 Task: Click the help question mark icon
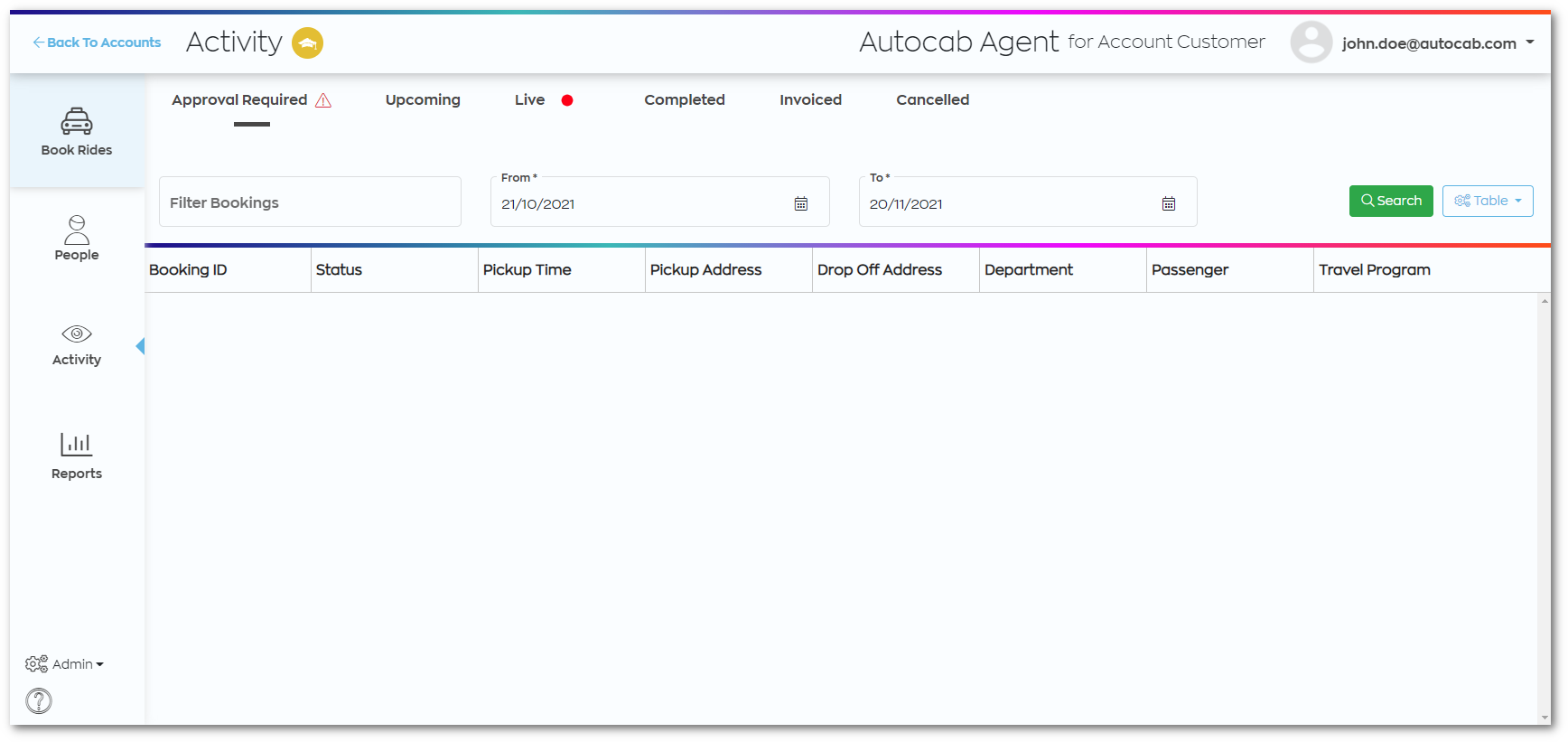[x=39, y=700]
